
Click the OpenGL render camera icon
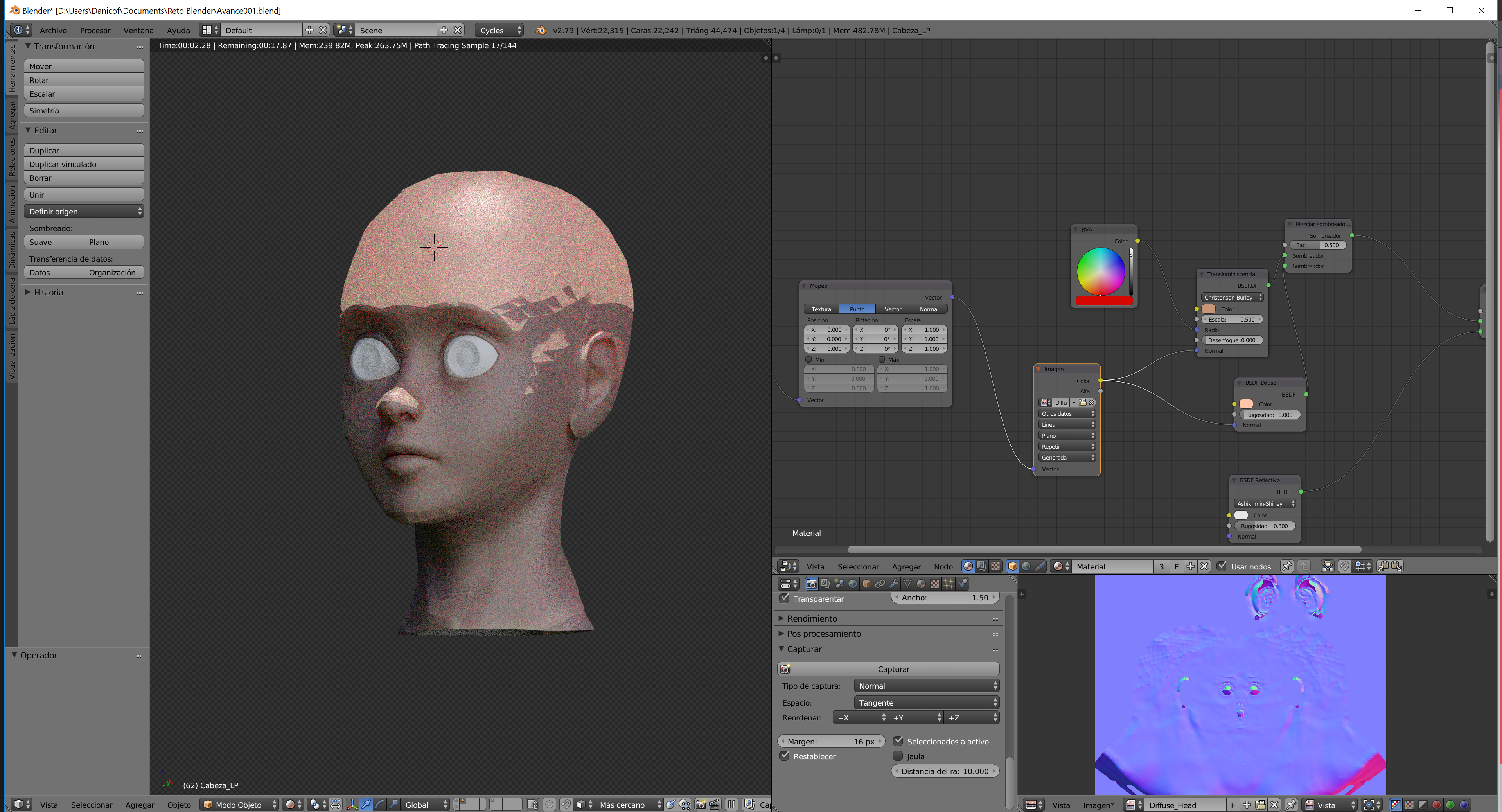pyautogui.click(x=701, y=805)
